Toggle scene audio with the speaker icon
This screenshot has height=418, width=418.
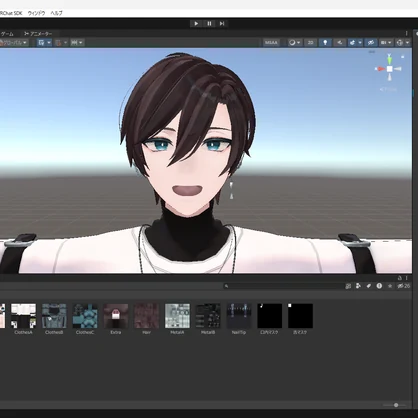click(x=340, y=42)
